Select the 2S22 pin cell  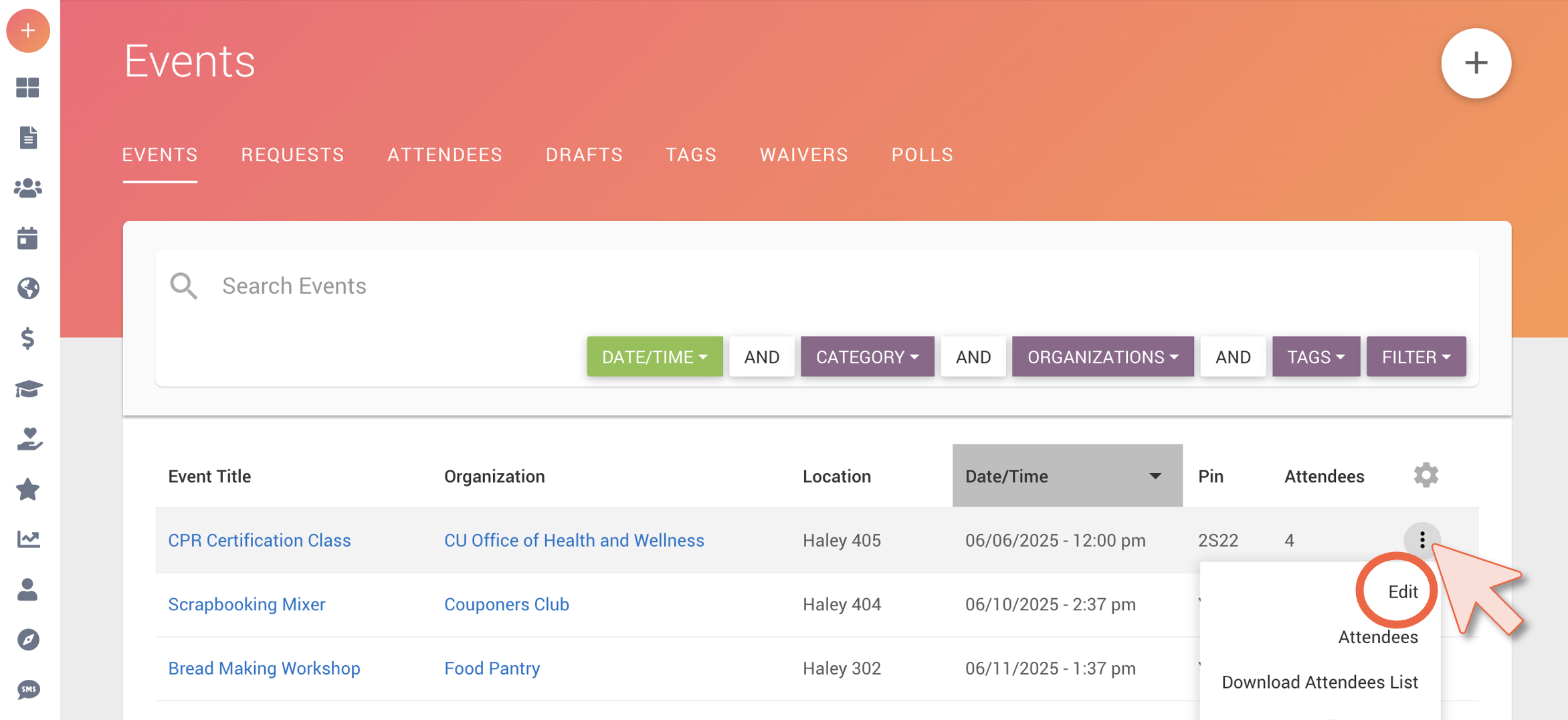[1217, 540]
